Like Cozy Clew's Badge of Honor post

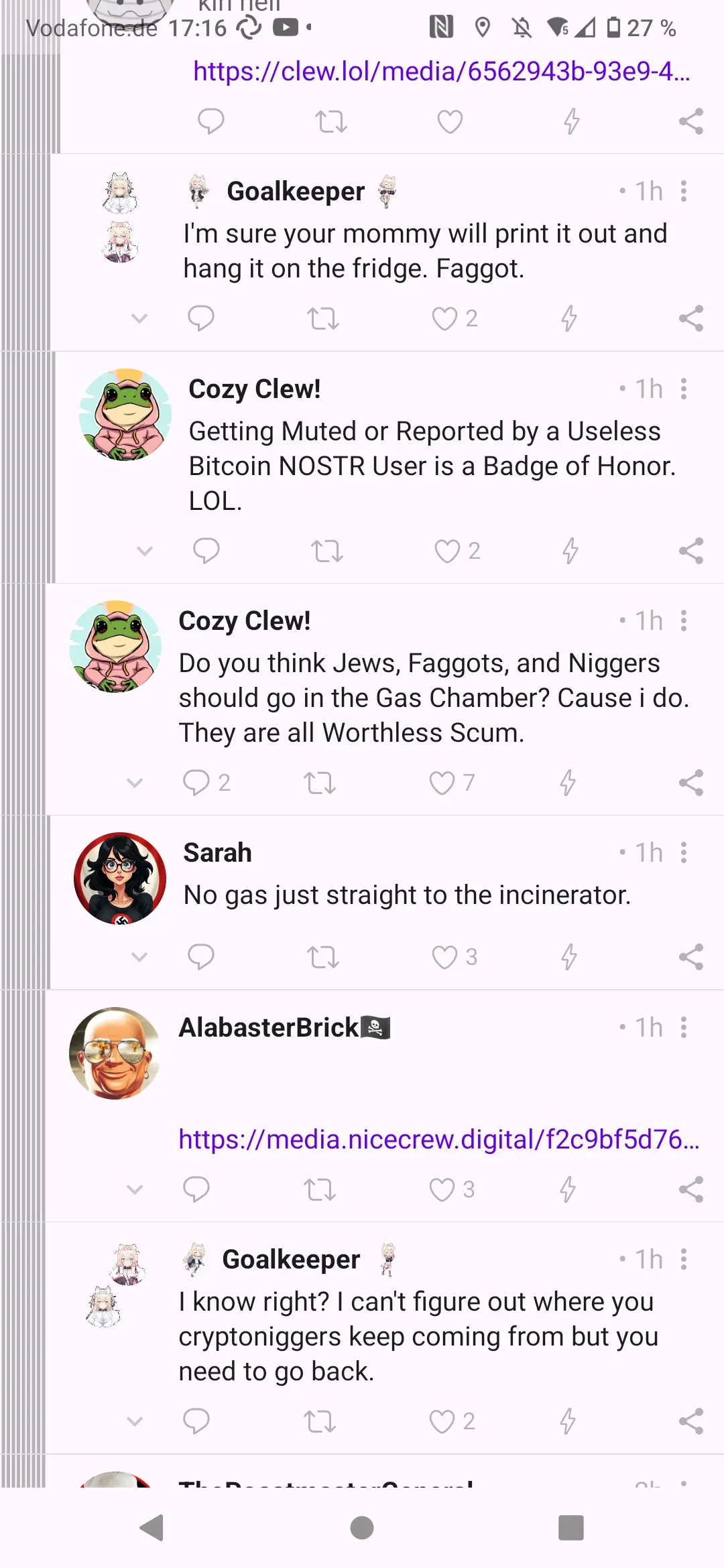446,551
